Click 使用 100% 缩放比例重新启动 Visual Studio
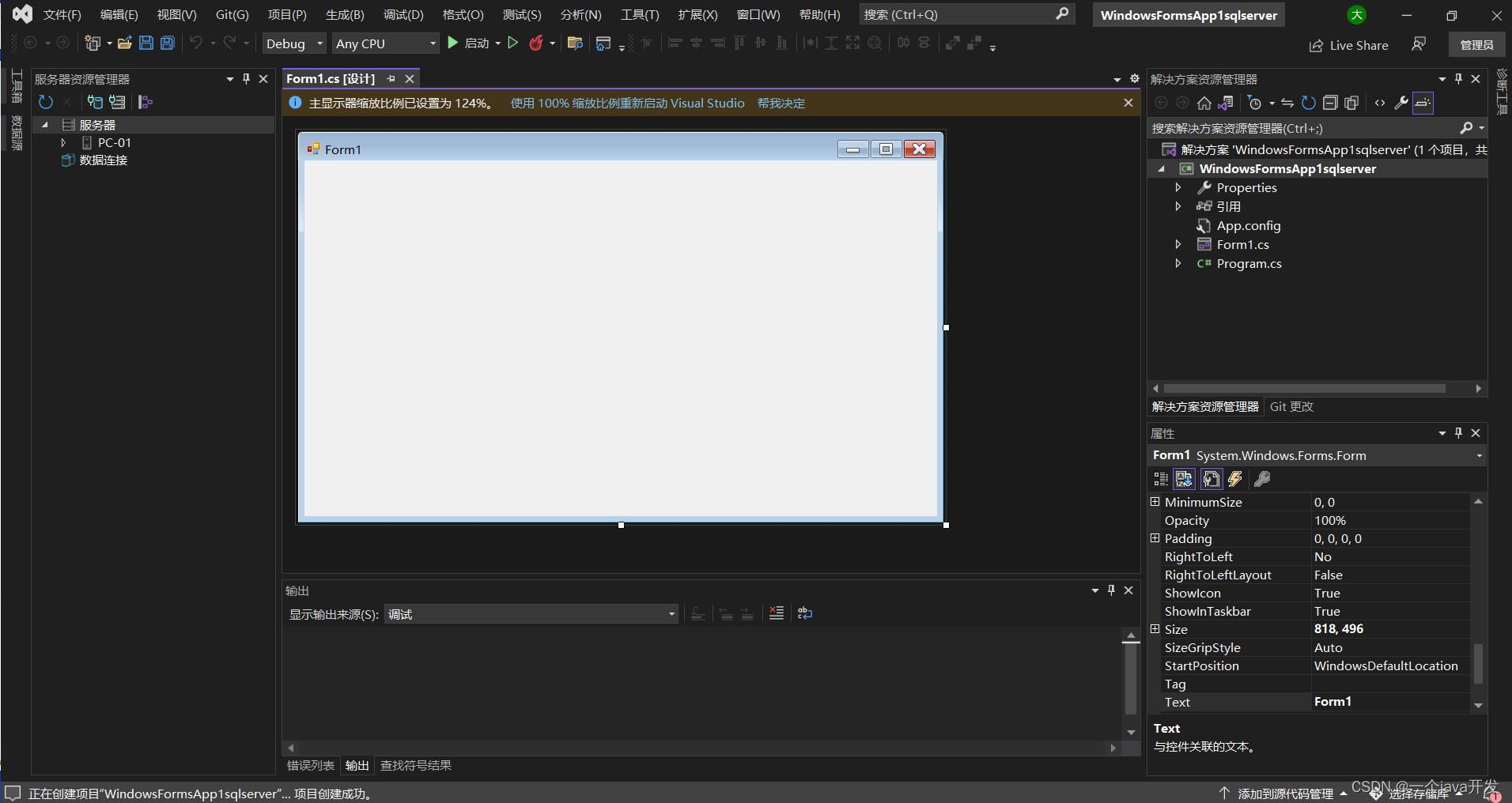 tap(626, 103)
